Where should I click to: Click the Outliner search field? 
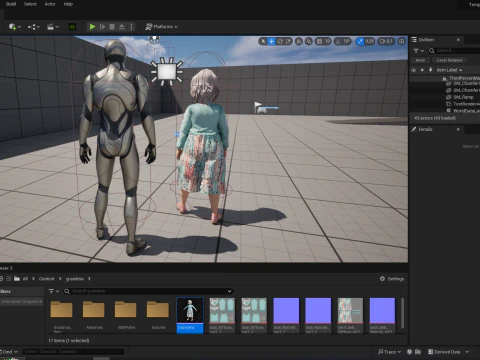pyautogui.click(x=455, y=51)
